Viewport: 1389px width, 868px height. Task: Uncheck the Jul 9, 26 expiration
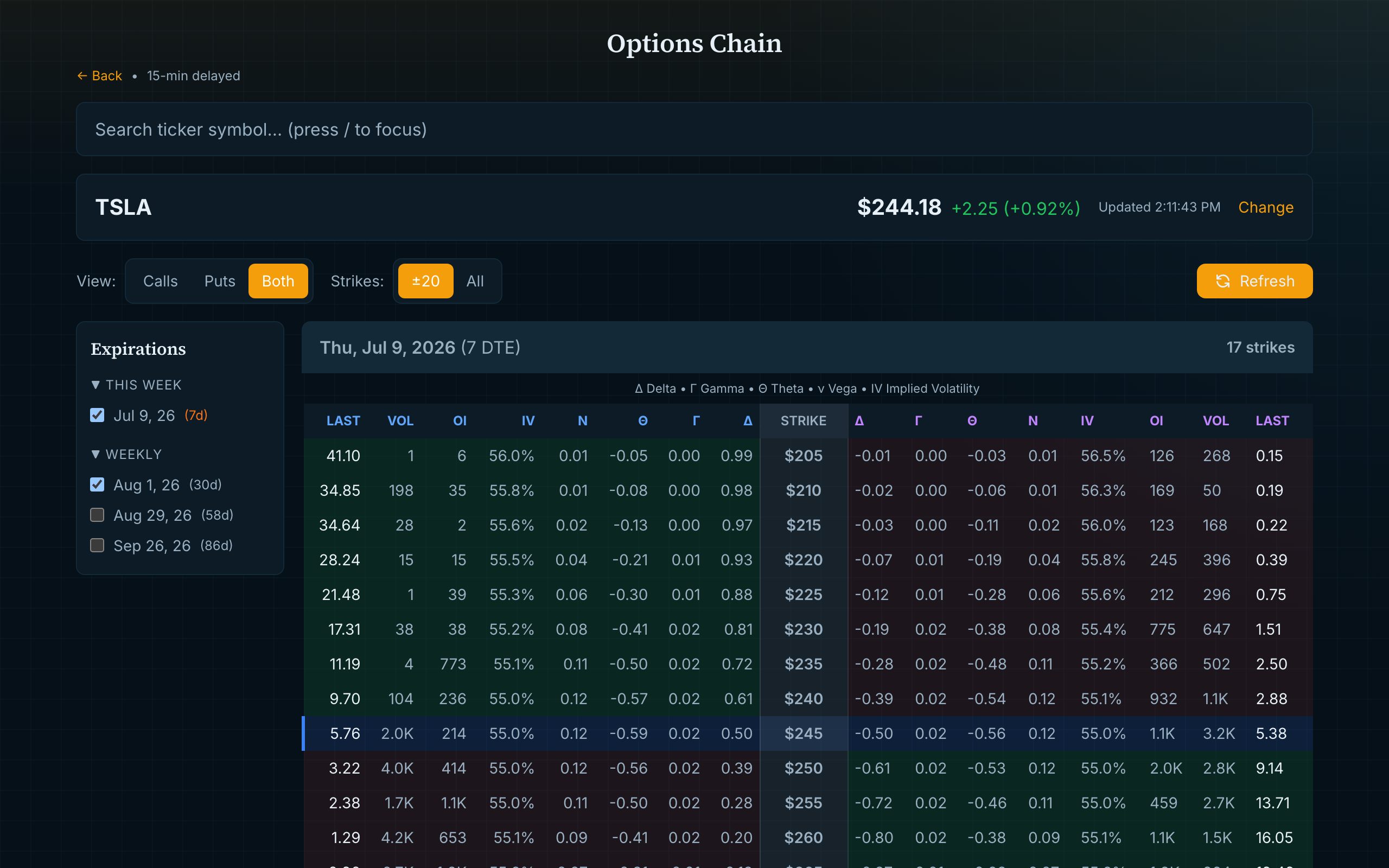(97, 415)
